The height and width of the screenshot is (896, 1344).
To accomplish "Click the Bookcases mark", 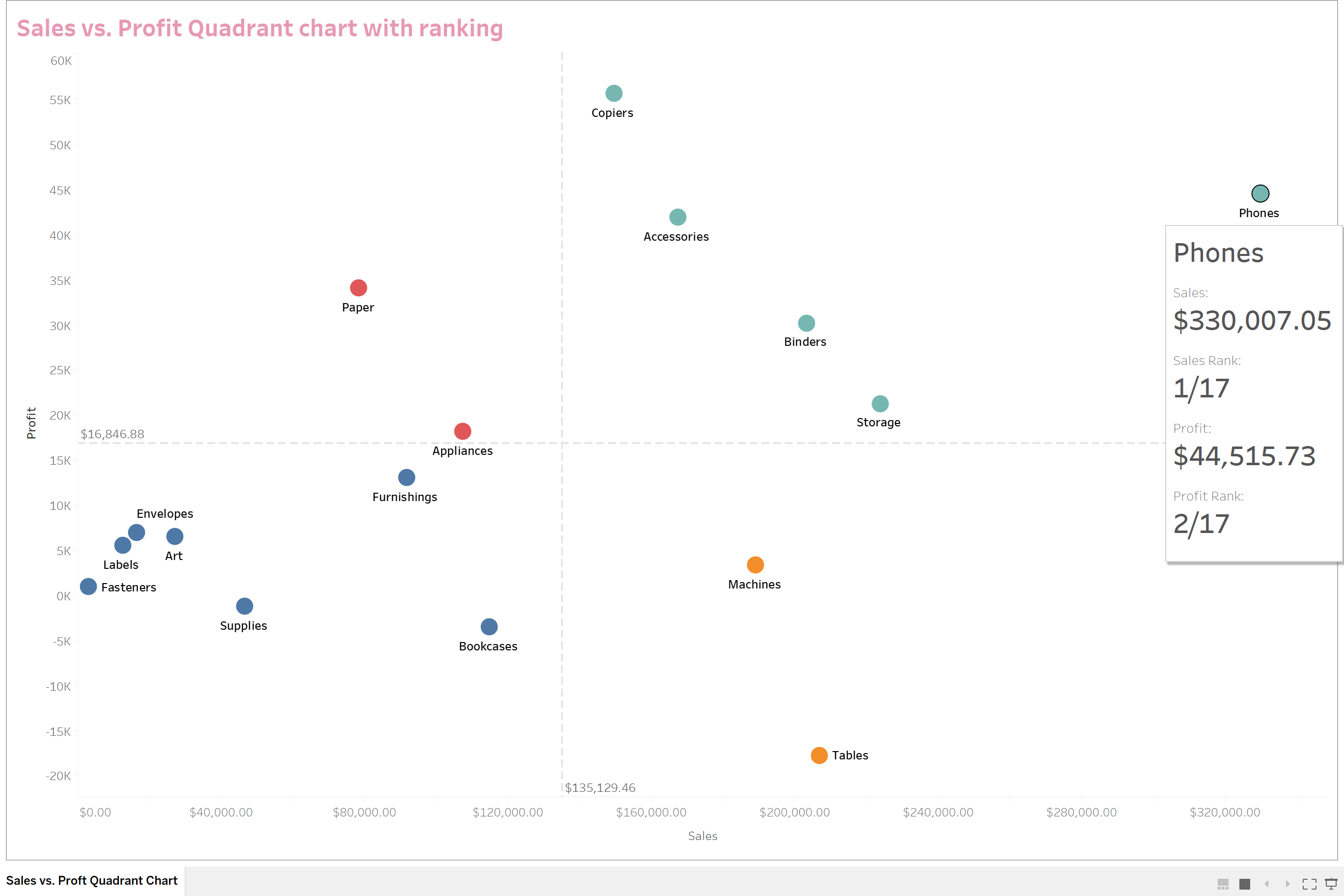I will point(489,627).
